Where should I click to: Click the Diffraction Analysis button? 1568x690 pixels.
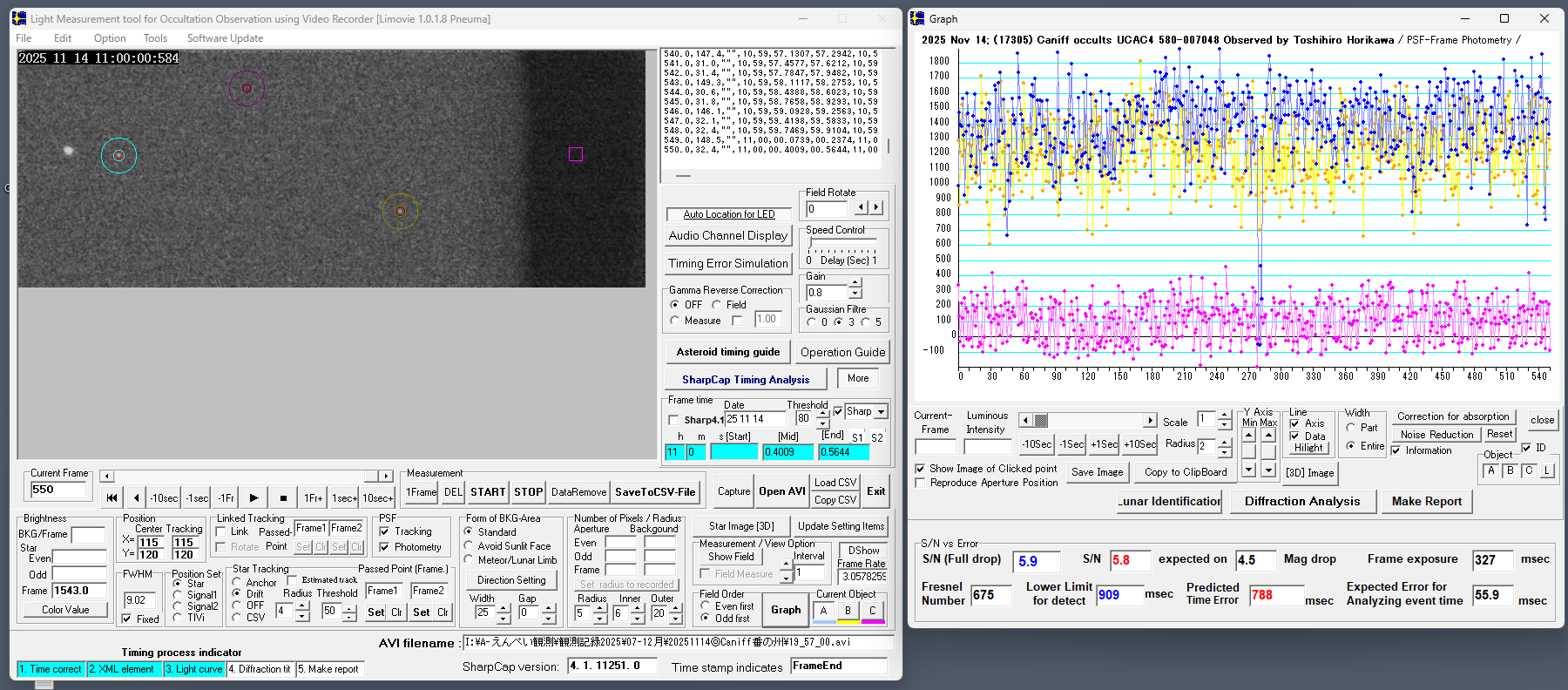click(1301, 501)
